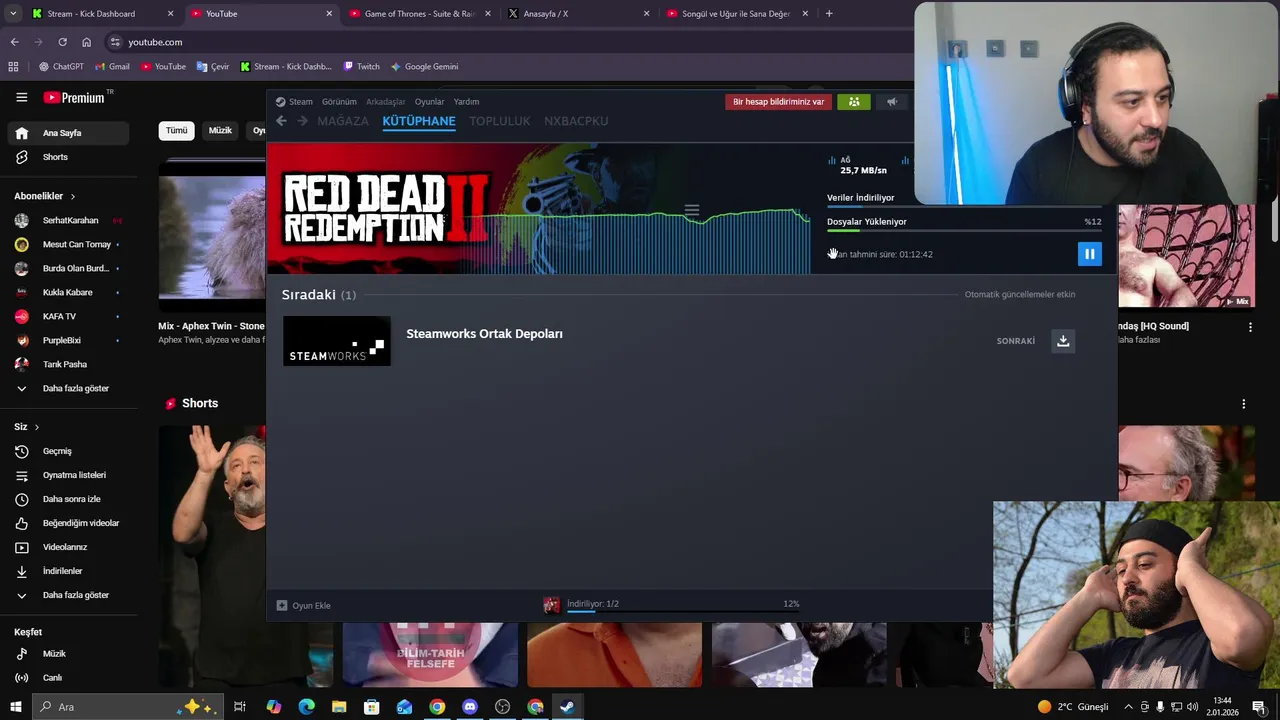Open Görünüm menu in Steam
Viewport: 1280px width, 720px height.
pyautogui.click(x=339, y=101)
